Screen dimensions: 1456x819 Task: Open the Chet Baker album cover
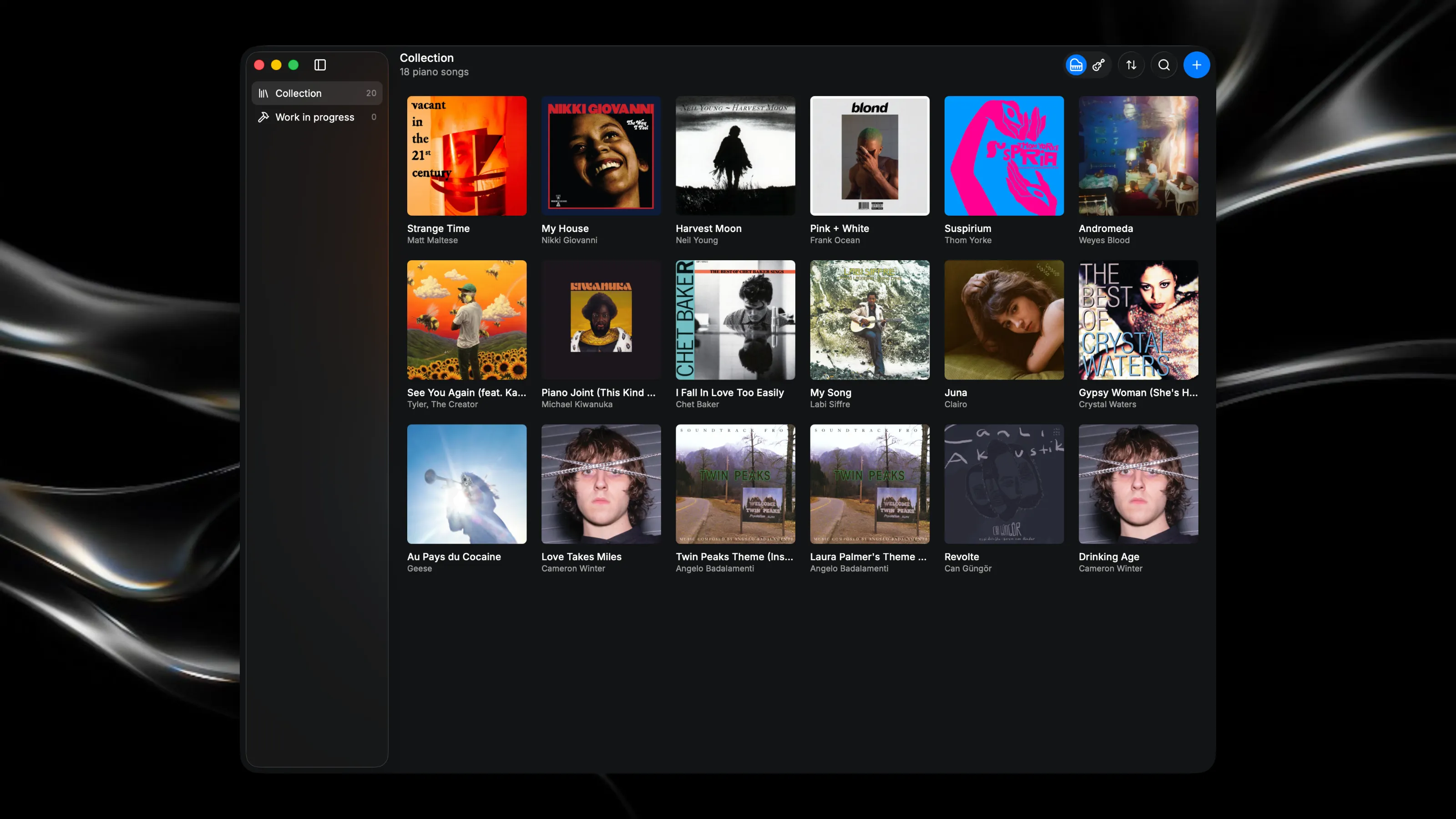click(735, 320)
